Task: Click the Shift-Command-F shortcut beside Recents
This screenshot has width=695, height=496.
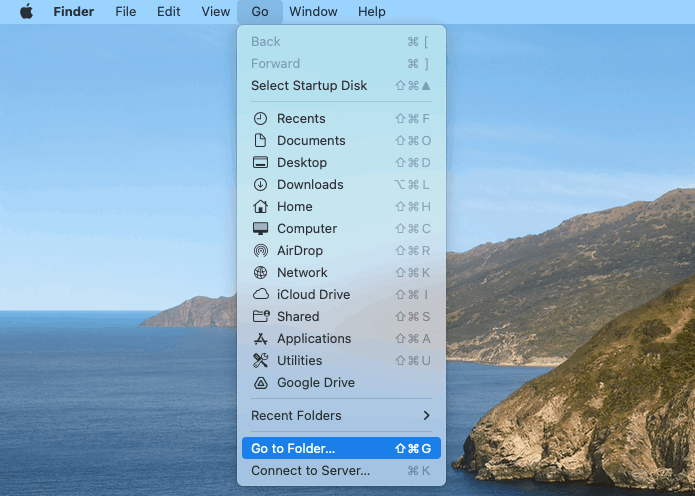Action: 413,118
